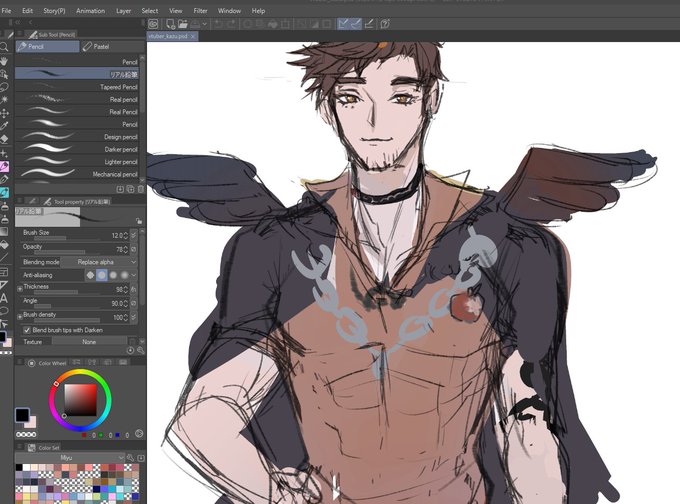Screen dimensions: 680x504
Task: Toggle Snap to Special Ruler icon
Action: tap(356, 24)
